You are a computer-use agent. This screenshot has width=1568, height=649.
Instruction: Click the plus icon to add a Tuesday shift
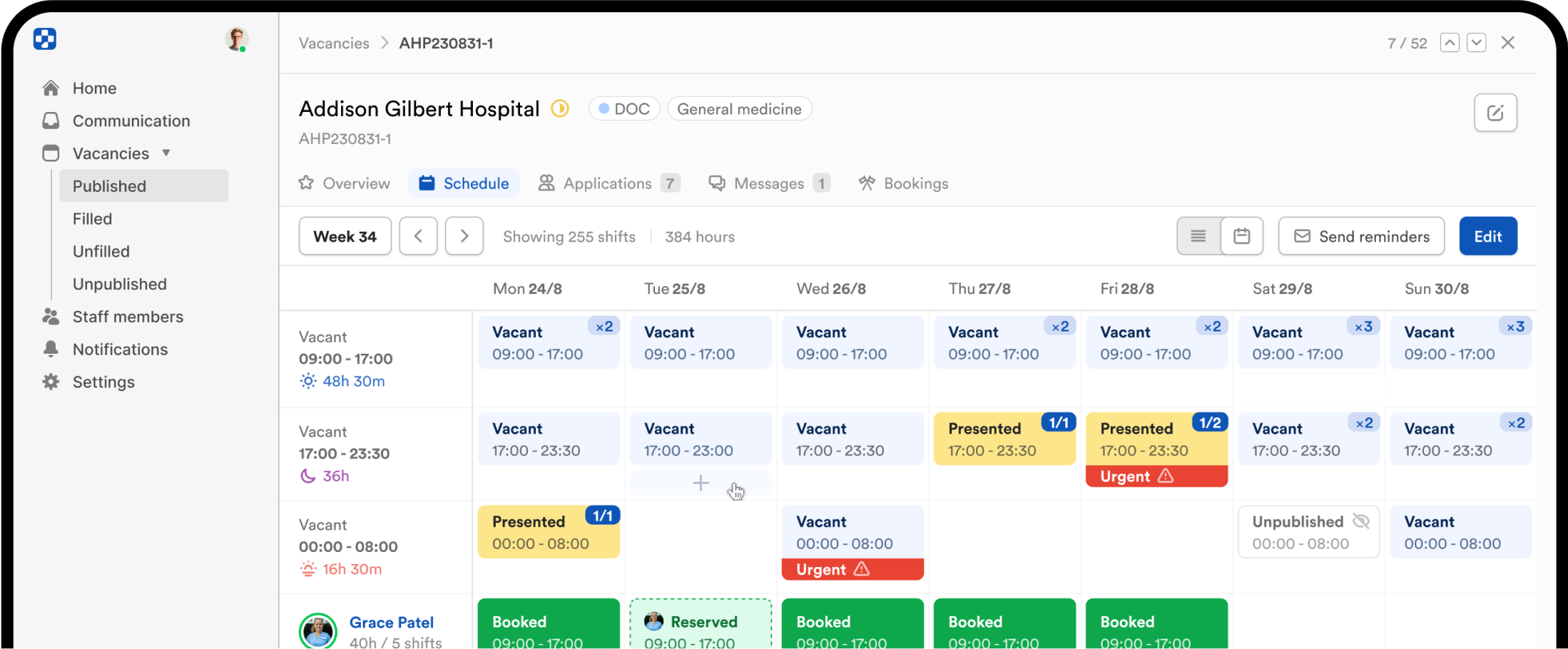pyautogui.click(x=701, y=484)
